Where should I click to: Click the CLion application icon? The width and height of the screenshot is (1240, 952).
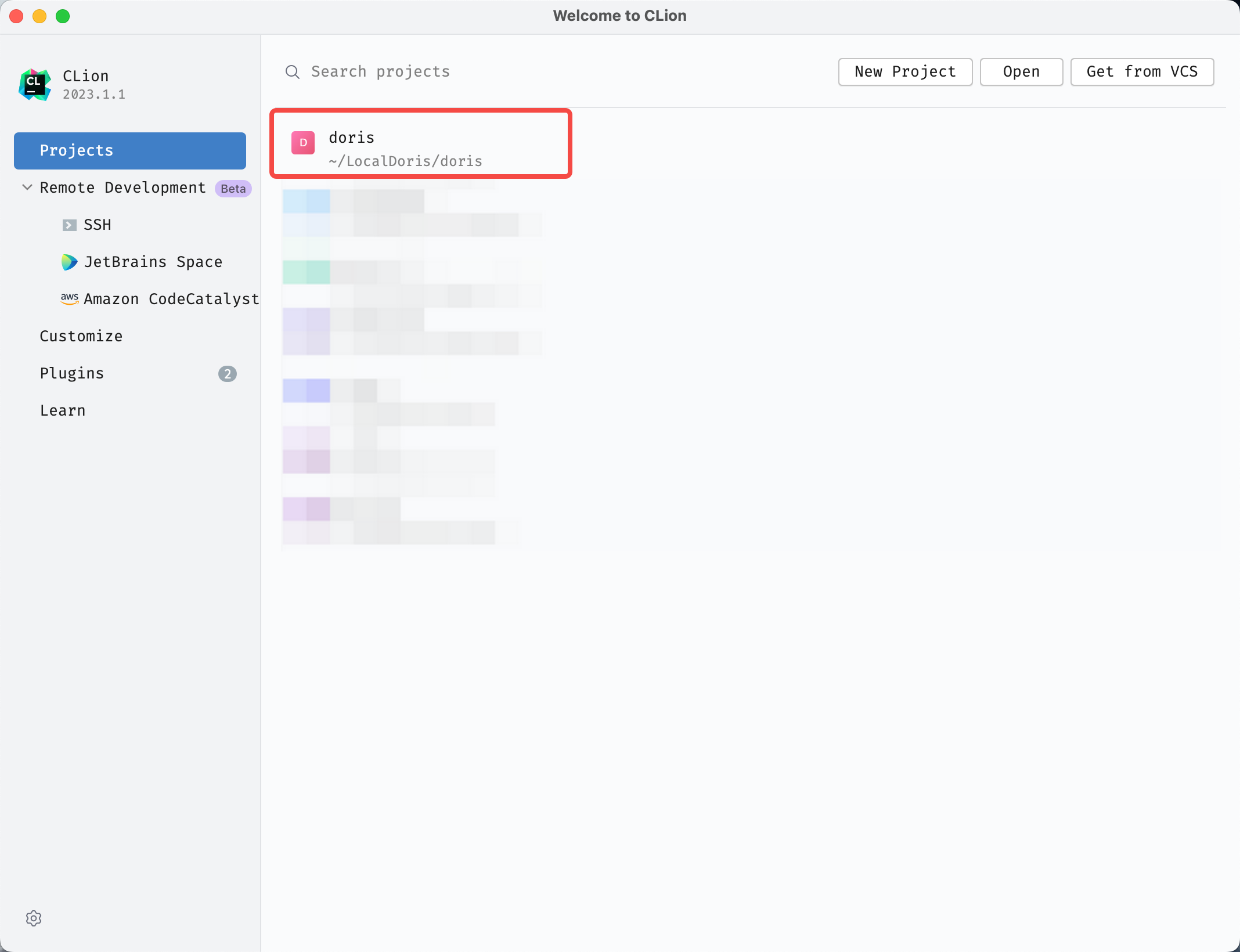[35, 84]
